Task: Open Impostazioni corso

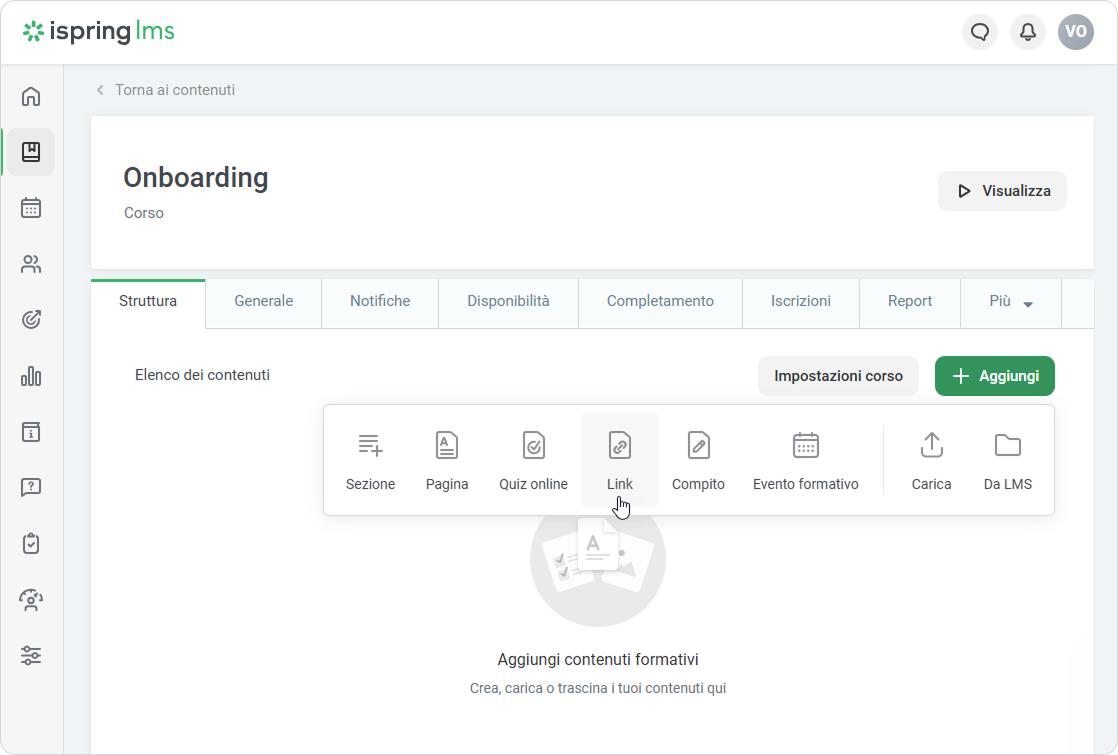Action: coord(838,376)
